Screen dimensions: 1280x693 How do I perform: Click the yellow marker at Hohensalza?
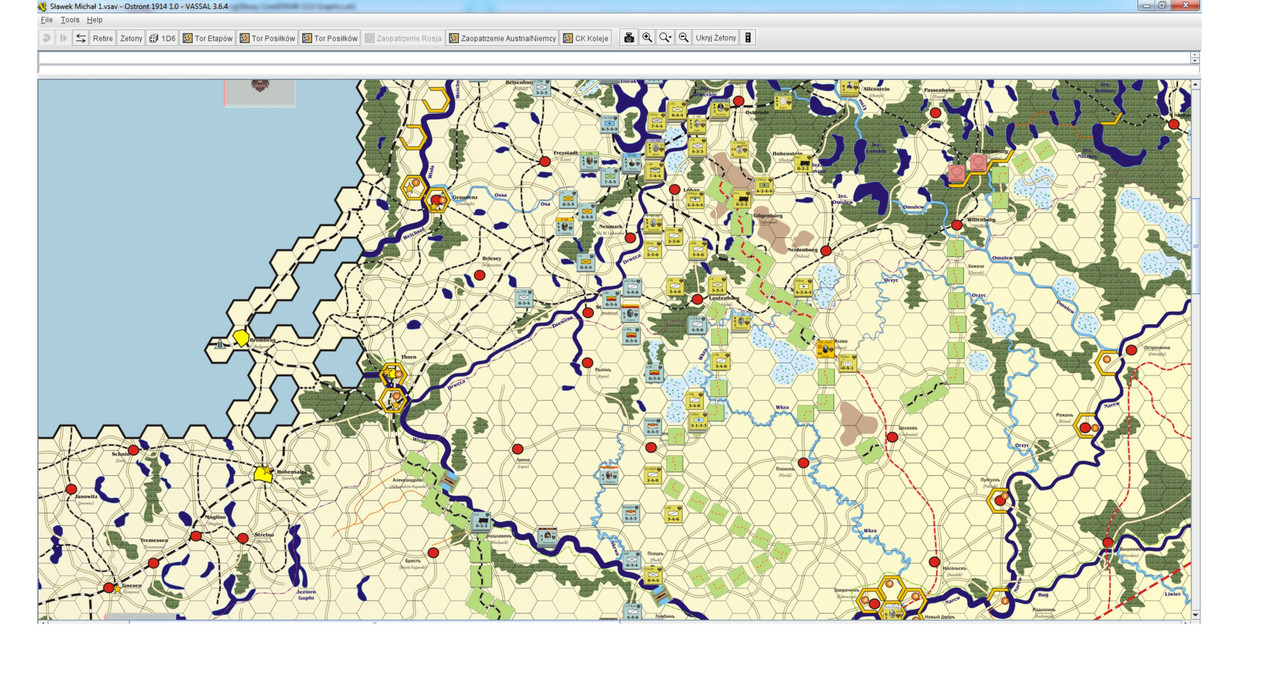[x=263, y=474]
